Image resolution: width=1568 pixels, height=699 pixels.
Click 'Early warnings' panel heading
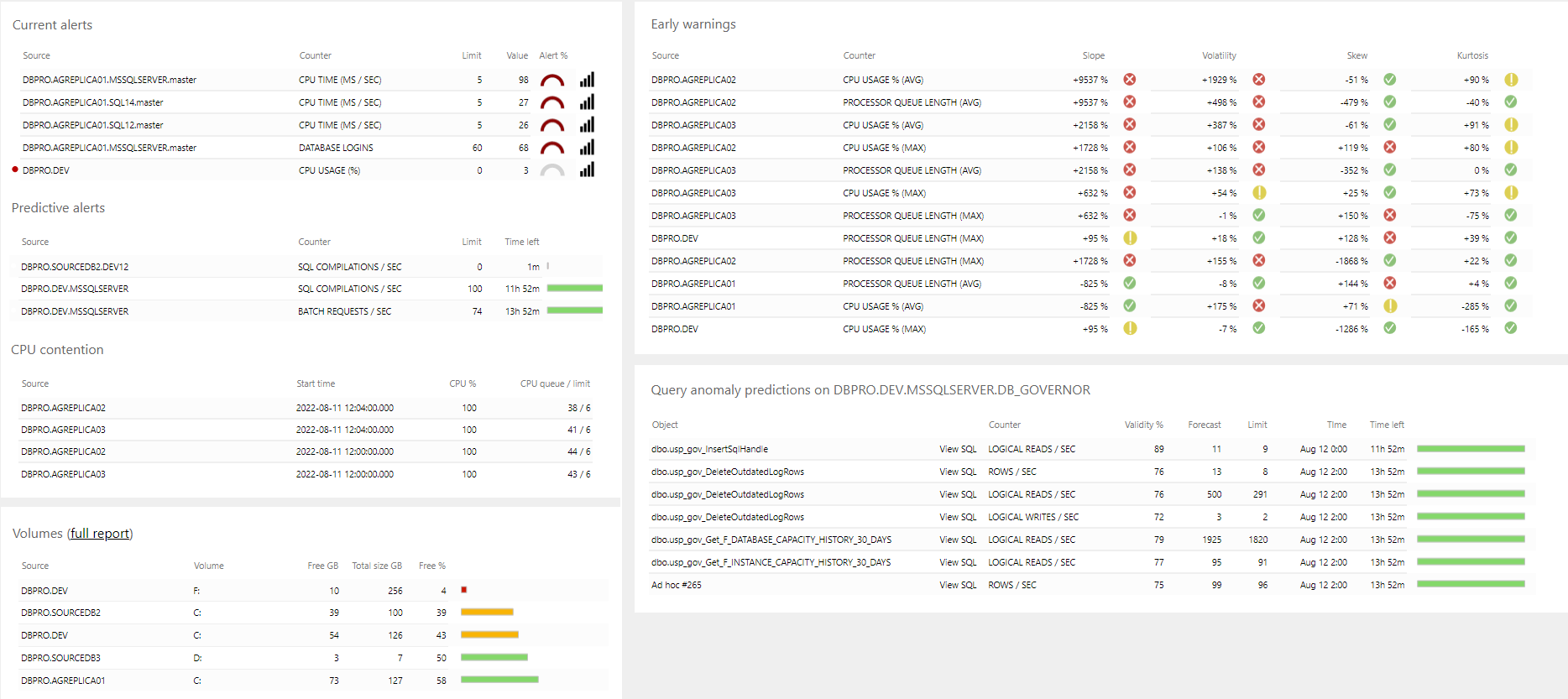click(693, 24)
